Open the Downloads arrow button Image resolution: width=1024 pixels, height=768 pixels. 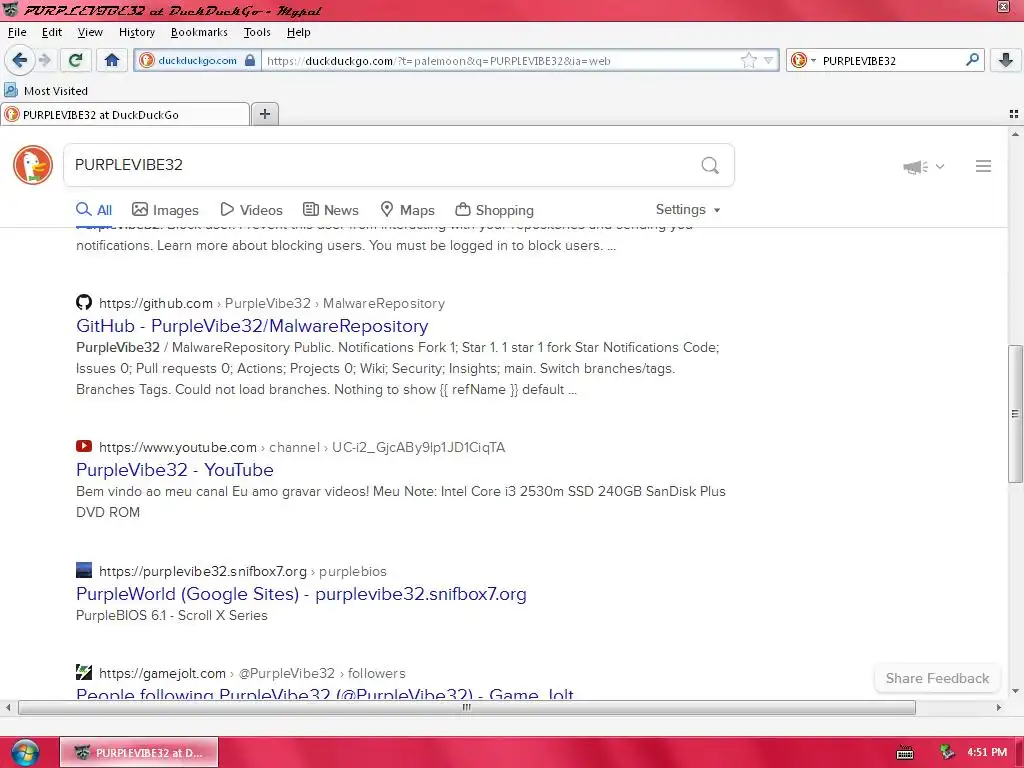tap(1006, 60)
